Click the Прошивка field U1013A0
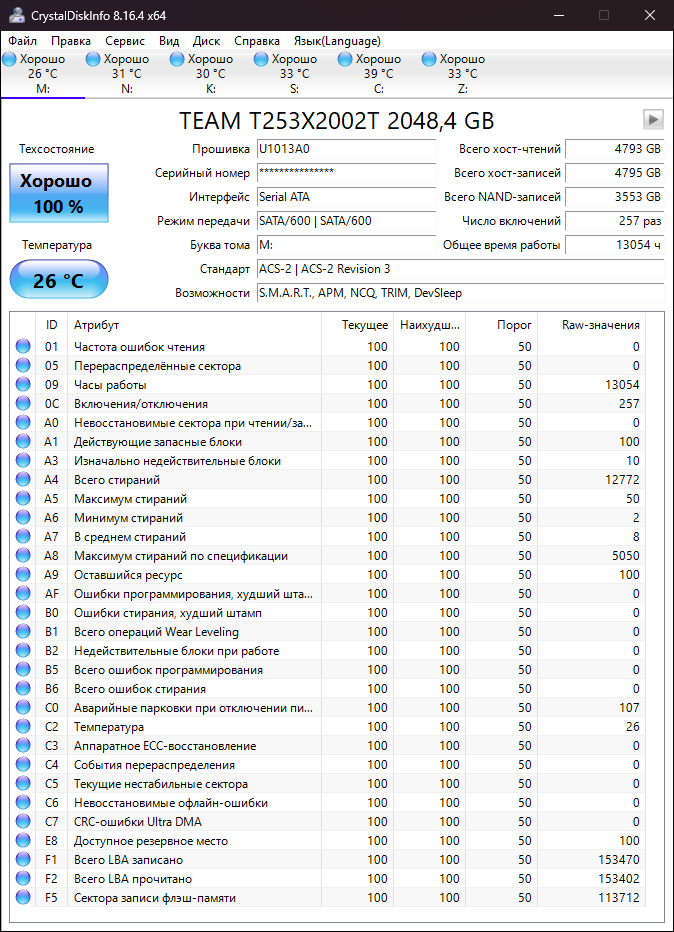 coord(347,149)
